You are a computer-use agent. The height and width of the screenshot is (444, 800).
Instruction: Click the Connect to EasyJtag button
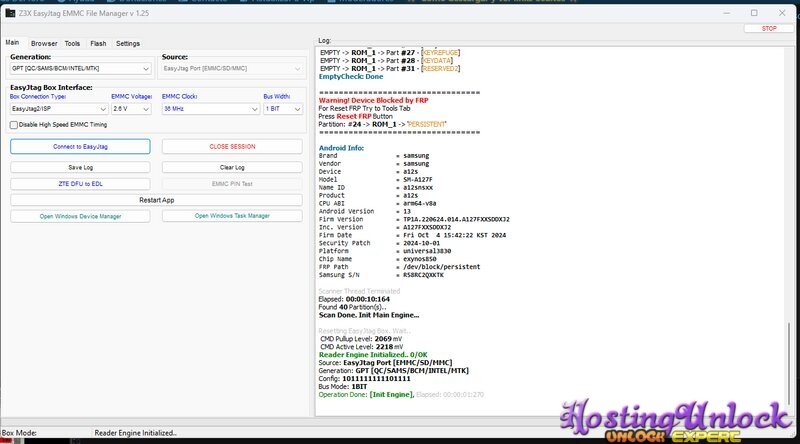pyautogui.click(x=80, y=146)
